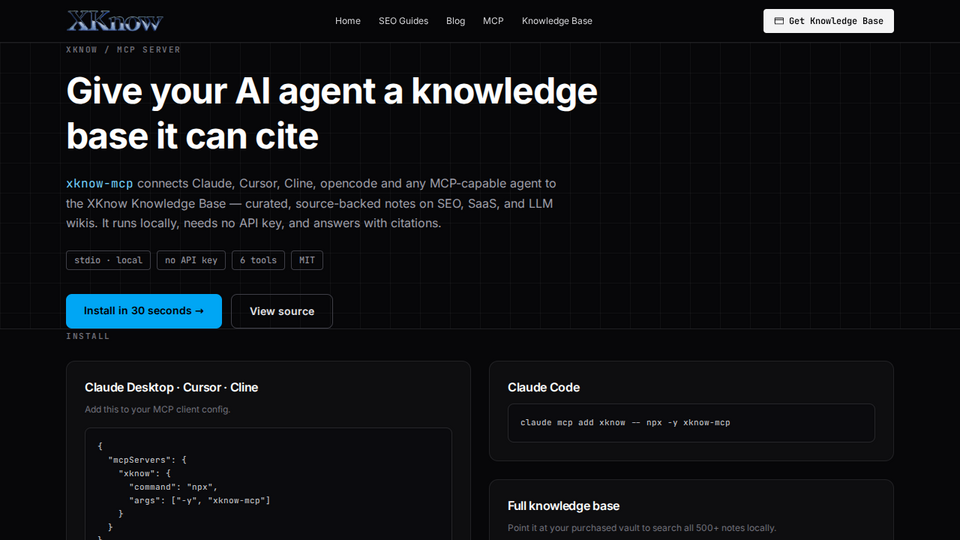This screenshot has width=960, height=540.
Task: Click the 'no API key' tag
Action: point(191,260)
